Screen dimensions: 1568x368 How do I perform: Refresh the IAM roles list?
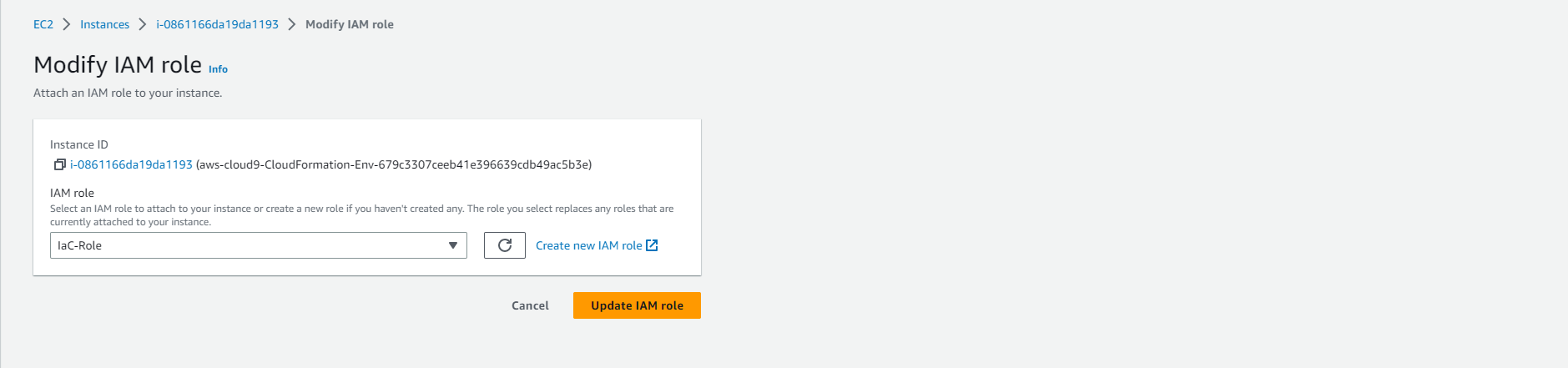pyautogui.click(x=505, y=245)
